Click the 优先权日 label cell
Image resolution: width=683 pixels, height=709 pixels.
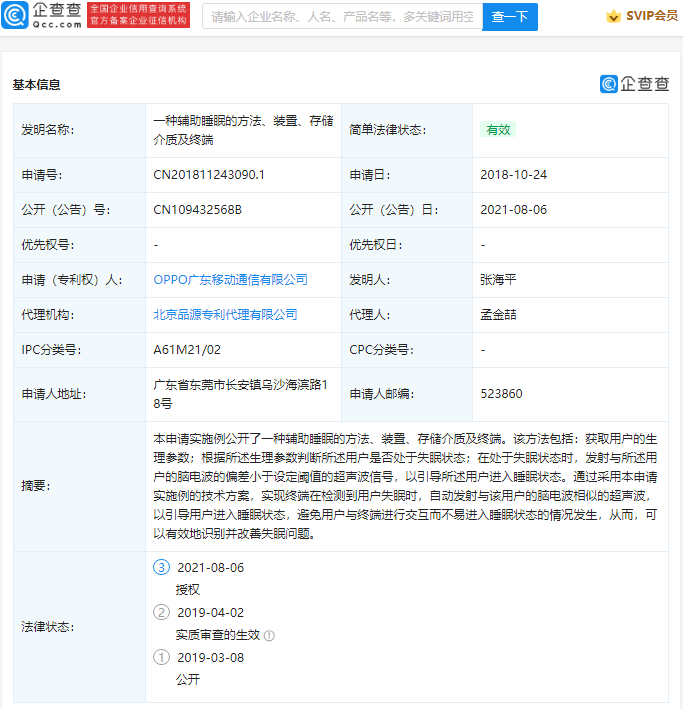tap(407, 245)
